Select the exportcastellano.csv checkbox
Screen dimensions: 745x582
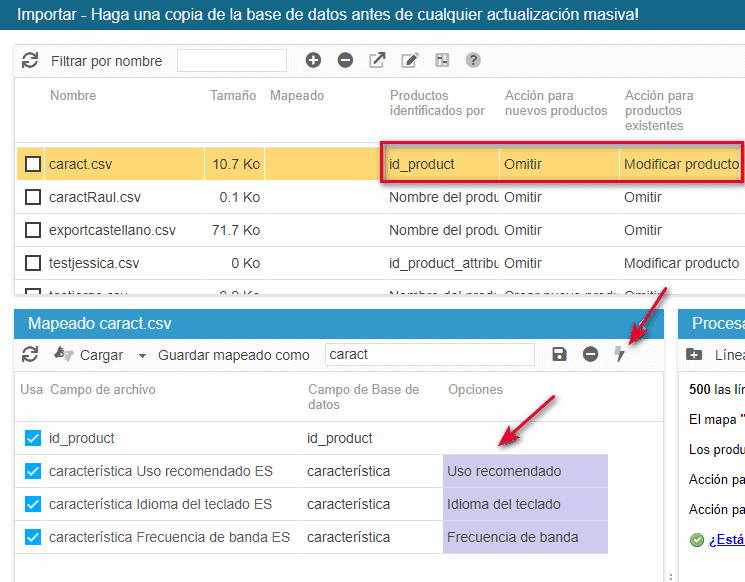pyautogui.click(x=33, y=230)
